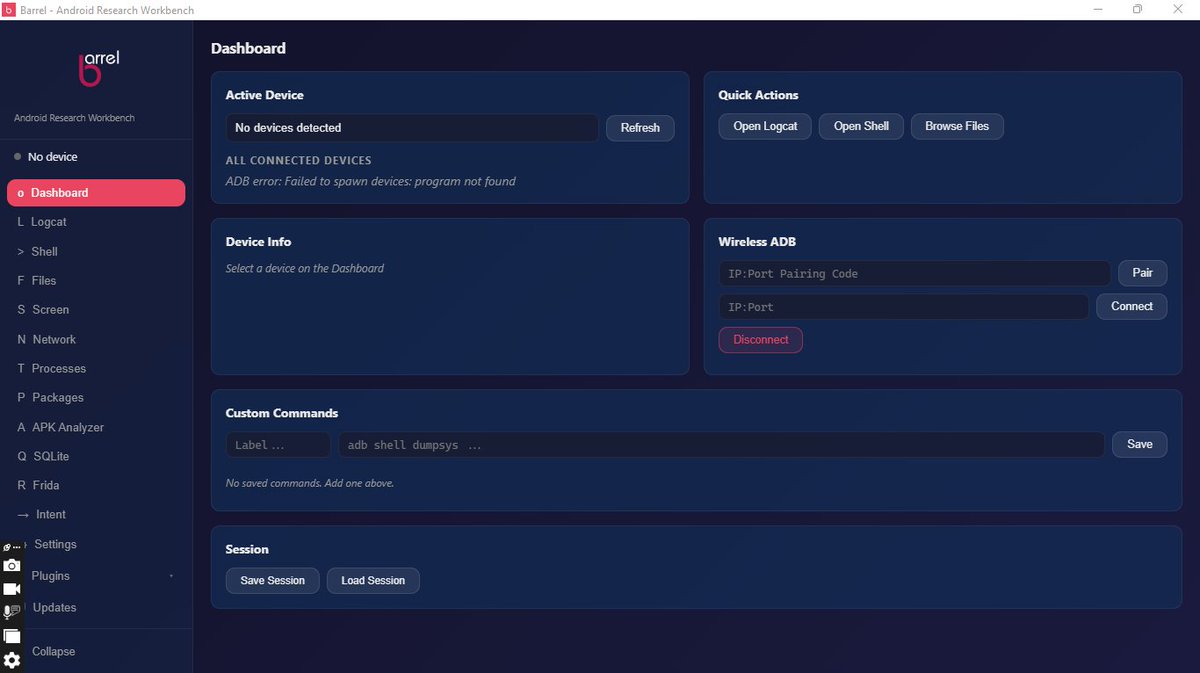Focus the IP:Port connect field
This screenshot has width=1200, height=673.
pyautogui.click(x=904, y=307)
